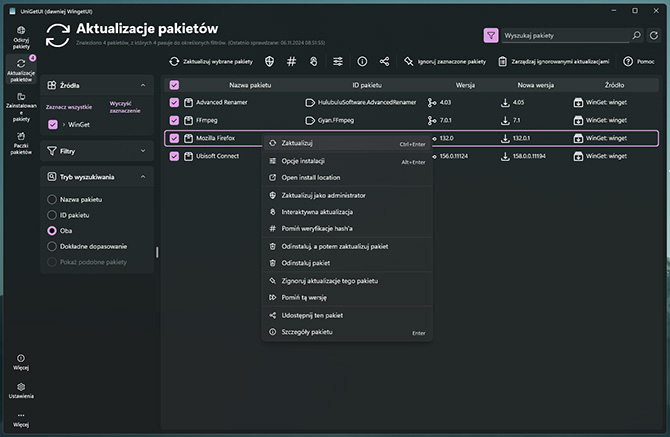Choose Pomiń weryfikację hash'a
This screenshot has width=670, height=437.
coord(347,229)
